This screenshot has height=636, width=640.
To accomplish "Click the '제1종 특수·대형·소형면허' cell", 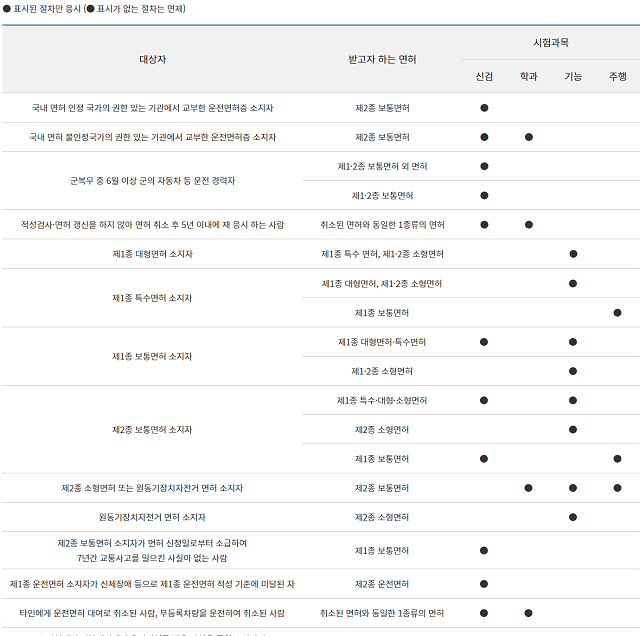I will [382, 400].
